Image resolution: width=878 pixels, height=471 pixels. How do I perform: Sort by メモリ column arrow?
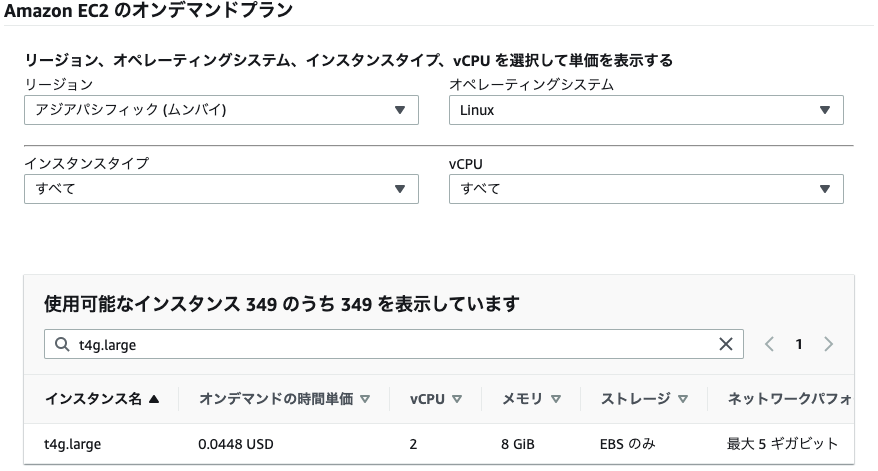(x=555, y=399)
